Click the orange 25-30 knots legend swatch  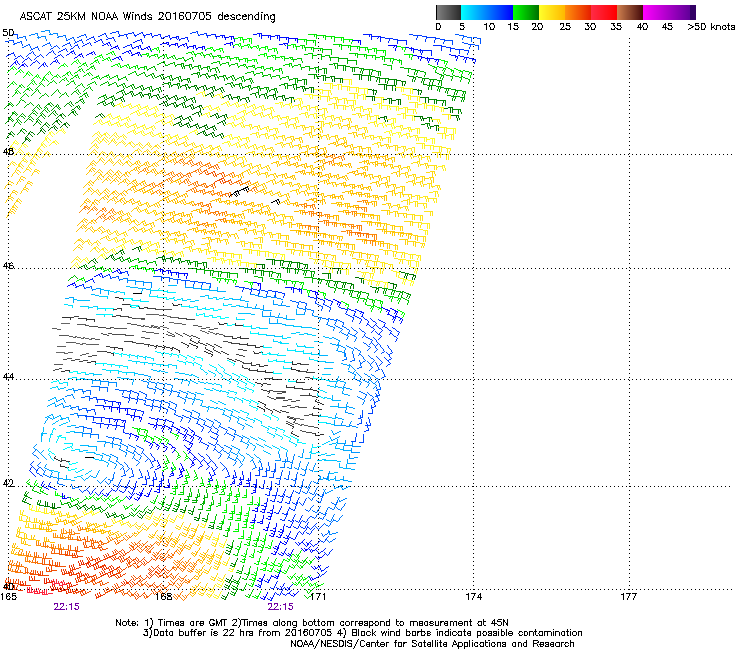tap(578, 12)
